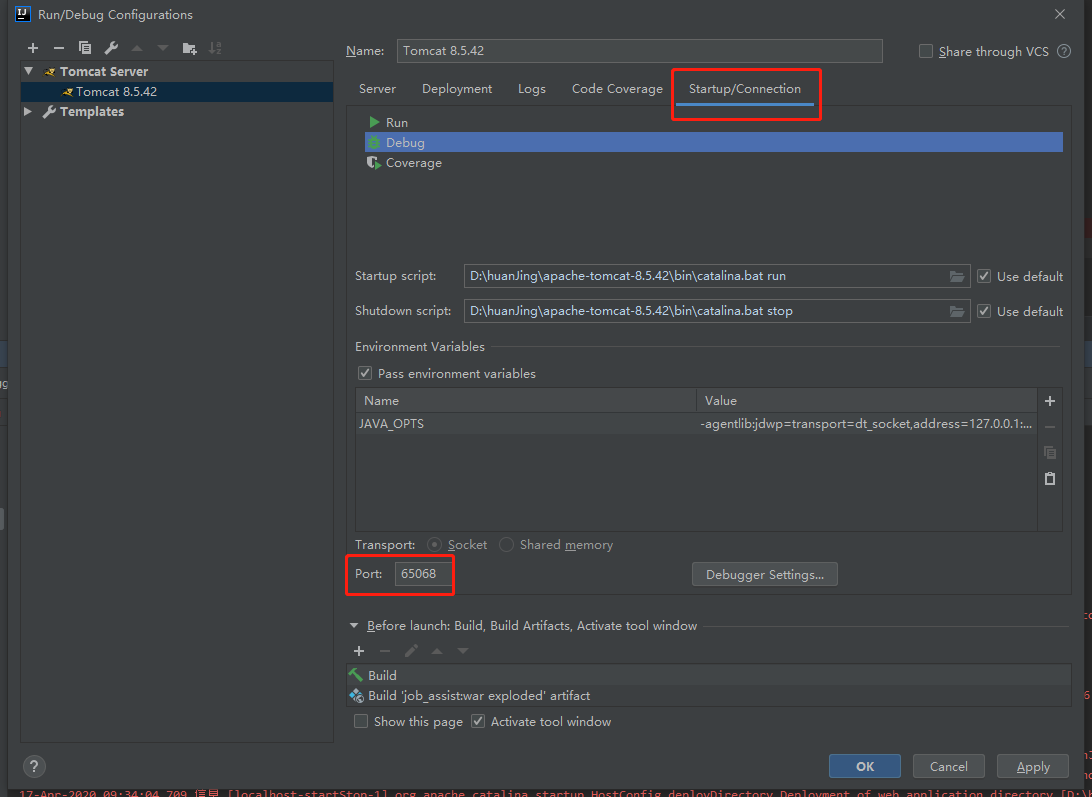Collapse the Tomcat Server tree node
This screenshot has width=1092, height=797.
(29, 71)
